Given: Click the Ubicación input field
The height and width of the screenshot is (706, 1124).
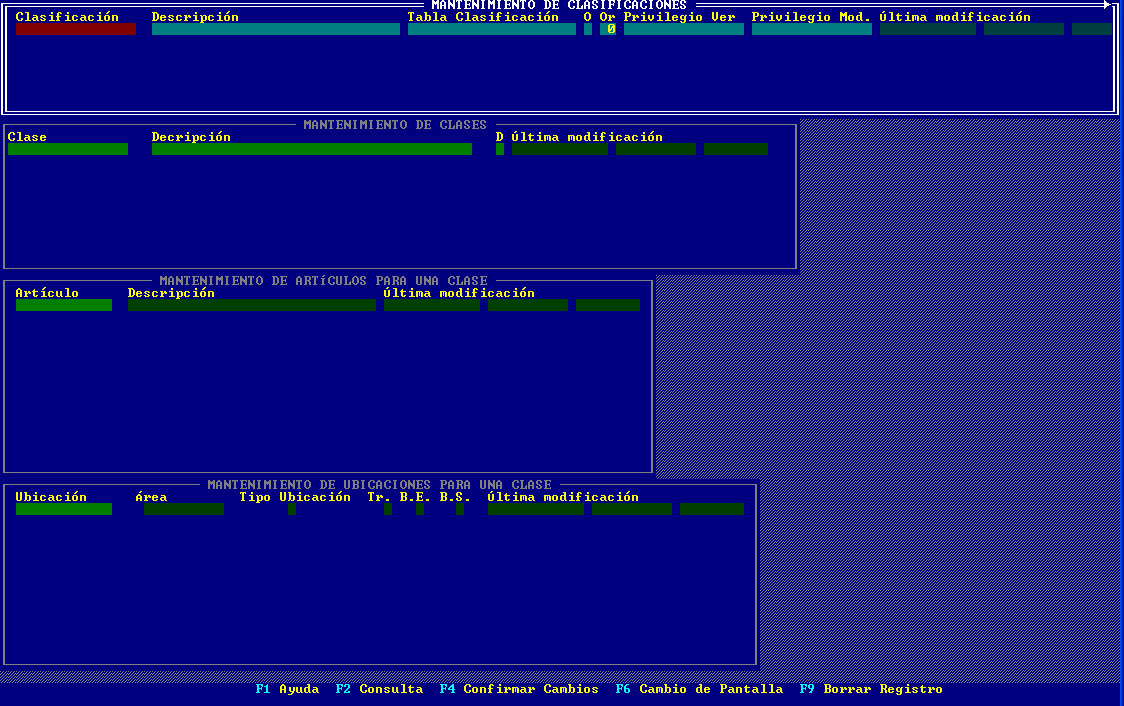Looking at the screenshot, I should pyautogui.click(x=63, y=509).
